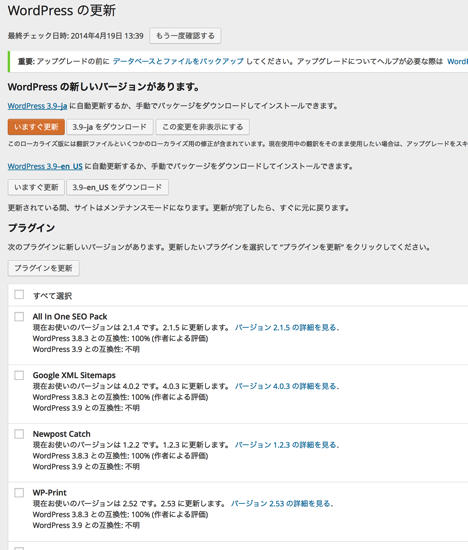Click the All In One SEO Pack name
The width and height of the screenshot is (468, 550).
(x=70, y=316)
